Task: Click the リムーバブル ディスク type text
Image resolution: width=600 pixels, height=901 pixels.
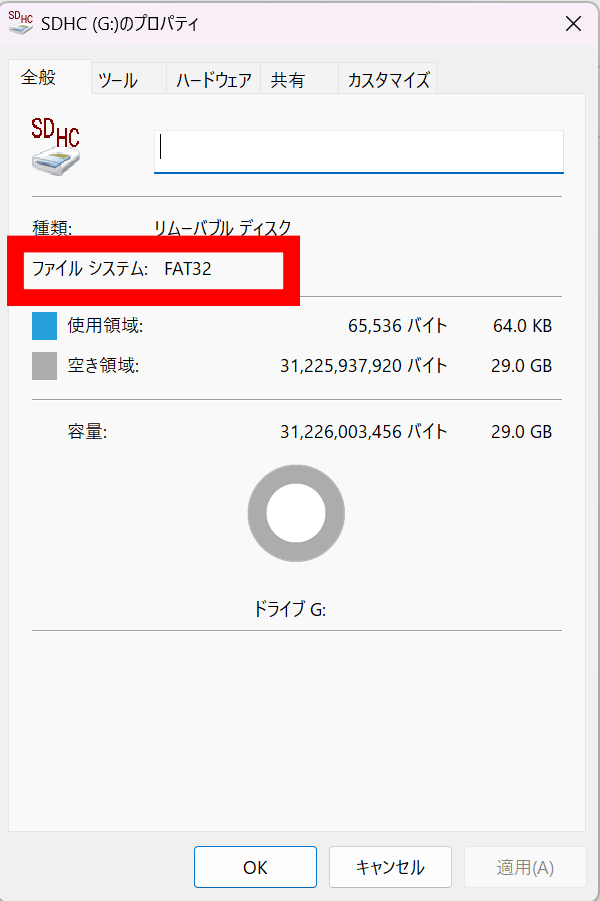Action: coord(222,228)
